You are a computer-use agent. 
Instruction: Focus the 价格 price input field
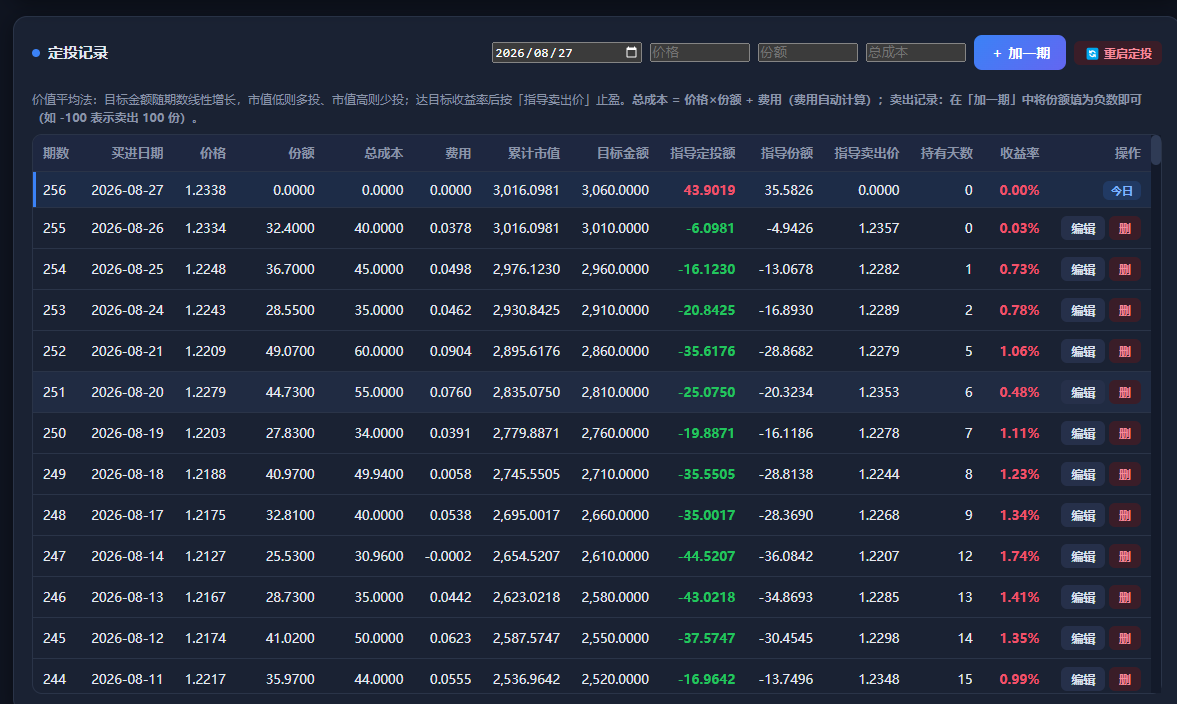(x=700, y=53)
